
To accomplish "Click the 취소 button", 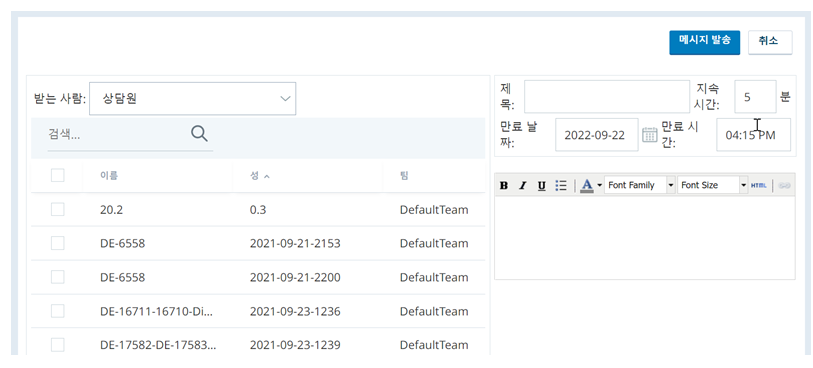I will click(770, 42).
